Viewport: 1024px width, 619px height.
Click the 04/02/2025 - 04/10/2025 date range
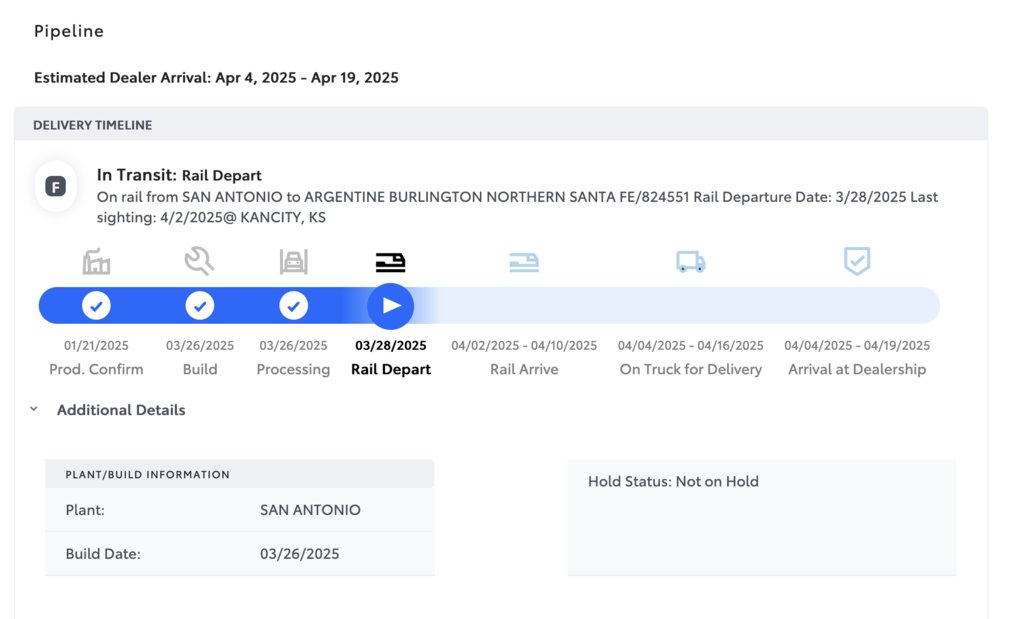click(x=524, y=345)
